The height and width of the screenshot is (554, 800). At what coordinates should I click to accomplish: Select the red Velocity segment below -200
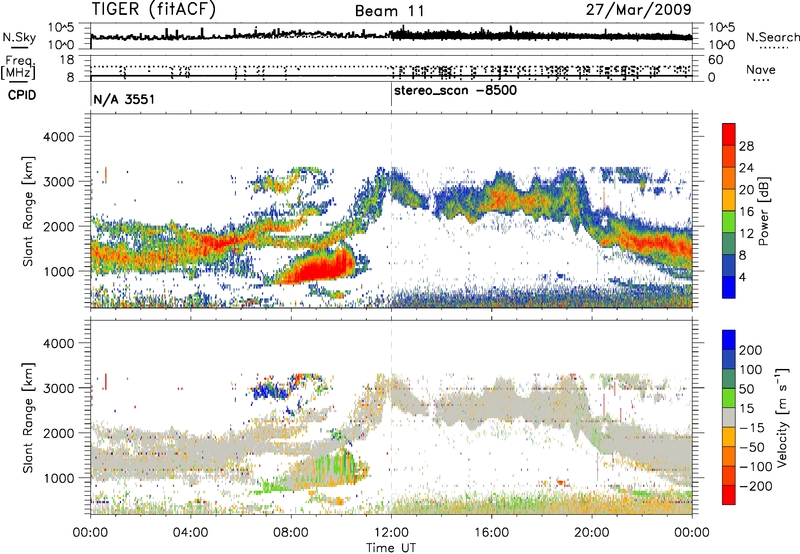(x=729, y=495)
